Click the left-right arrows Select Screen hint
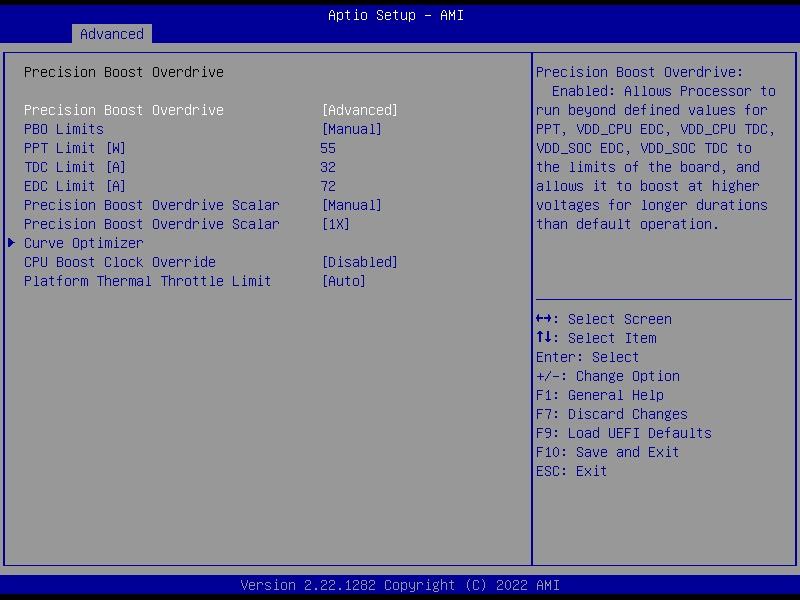 point(604,319)
